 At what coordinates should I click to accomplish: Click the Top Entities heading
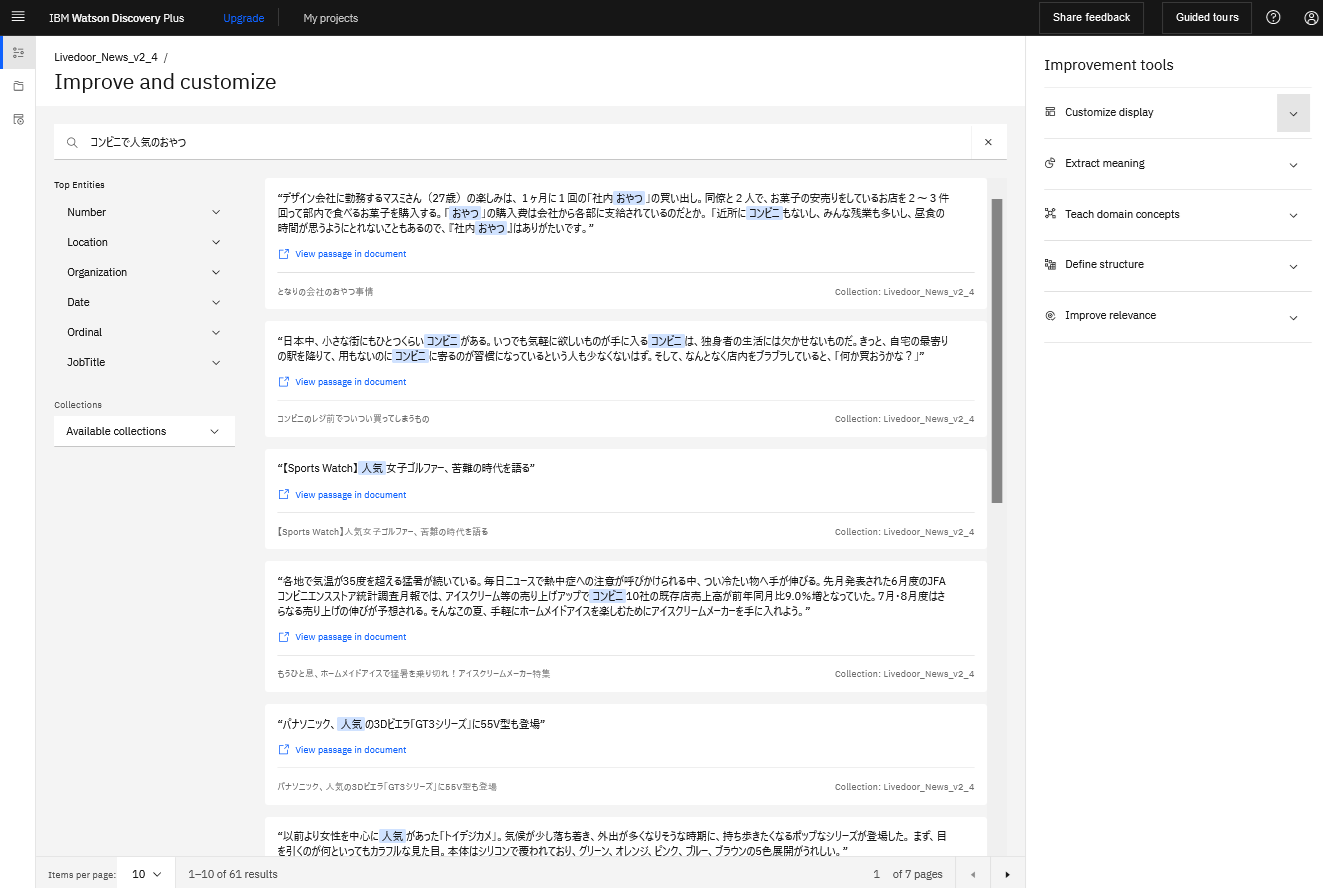[x=79, y=185]
